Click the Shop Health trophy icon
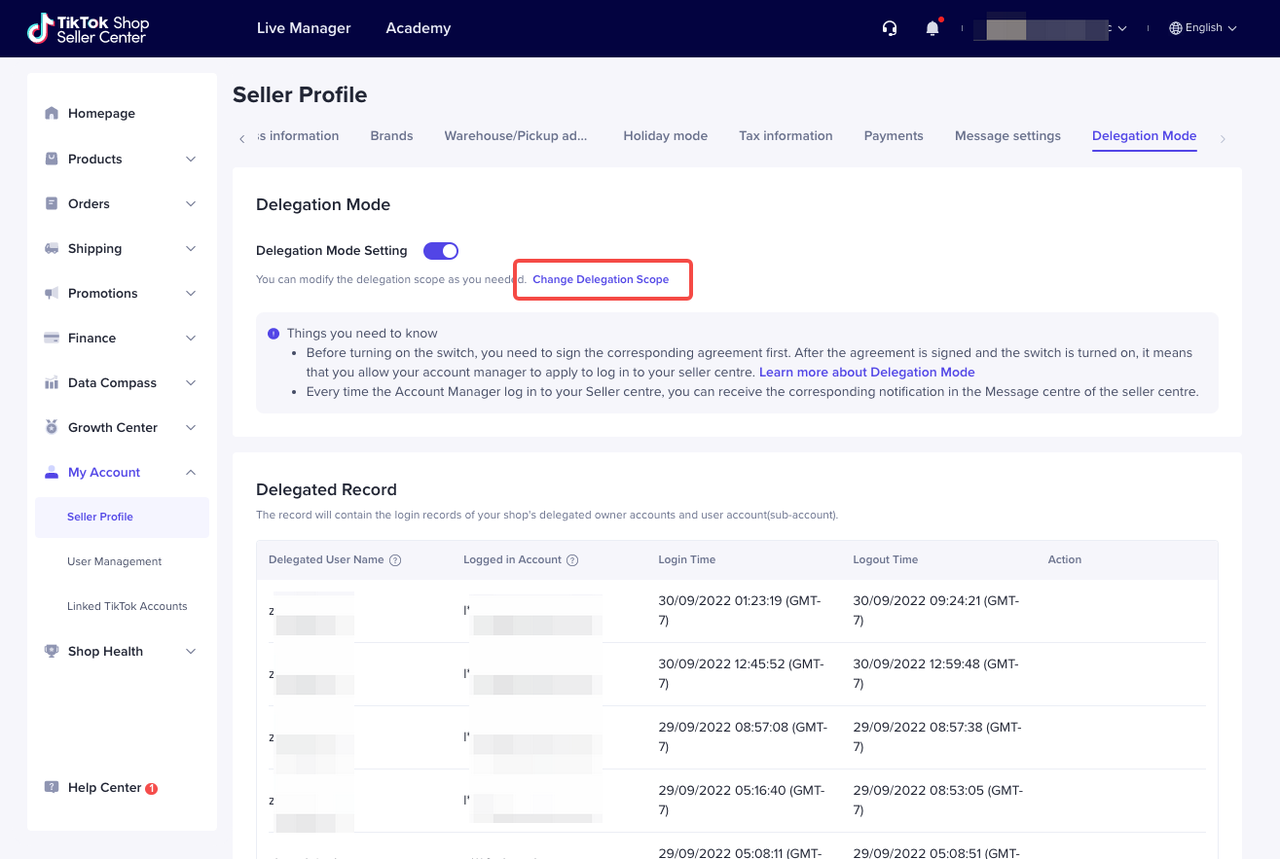Image resolution: width=1280 pixels, height=859 pixels. [x=52, y=651]
